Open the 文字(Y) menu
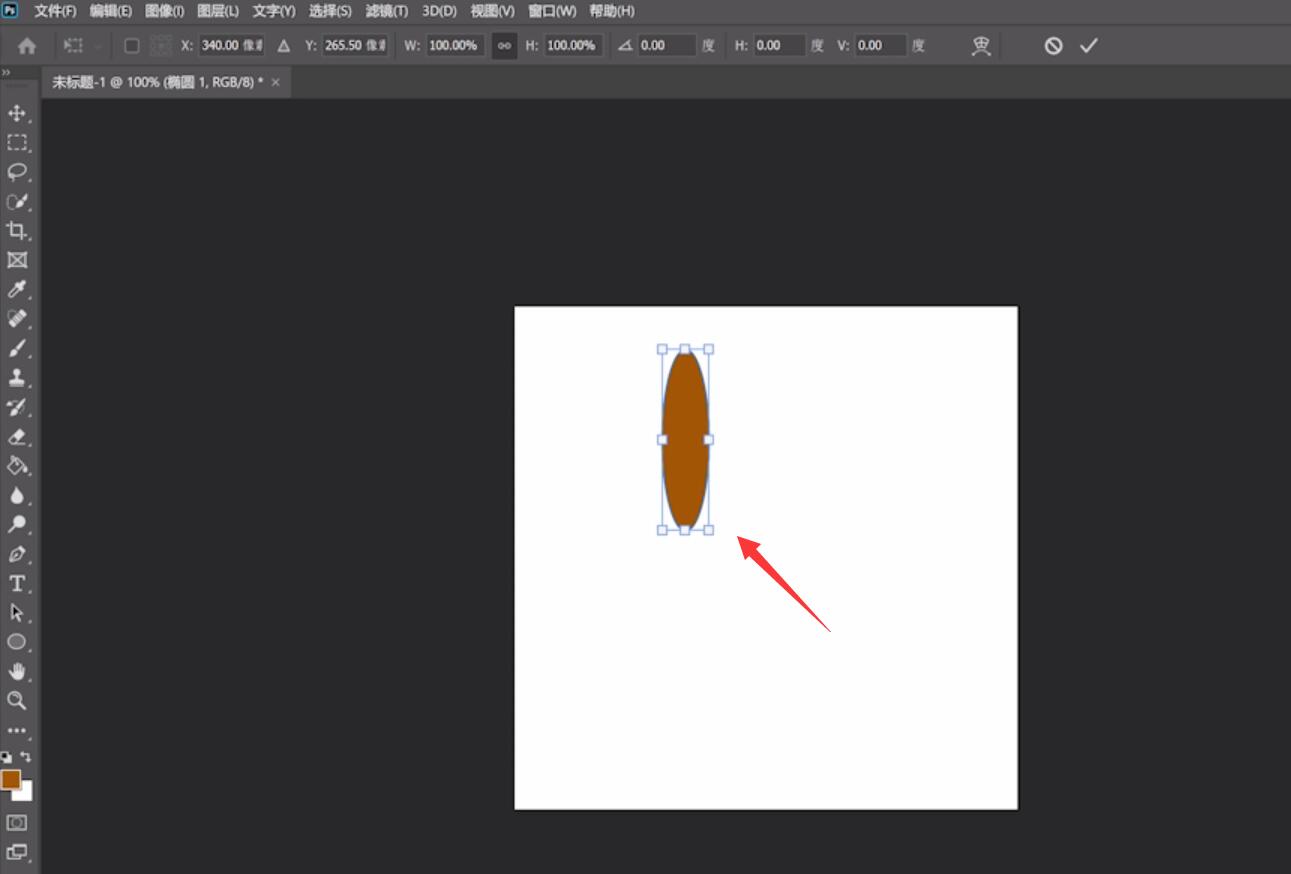This screenshot has width=1291, height=874. pos(274,11)
